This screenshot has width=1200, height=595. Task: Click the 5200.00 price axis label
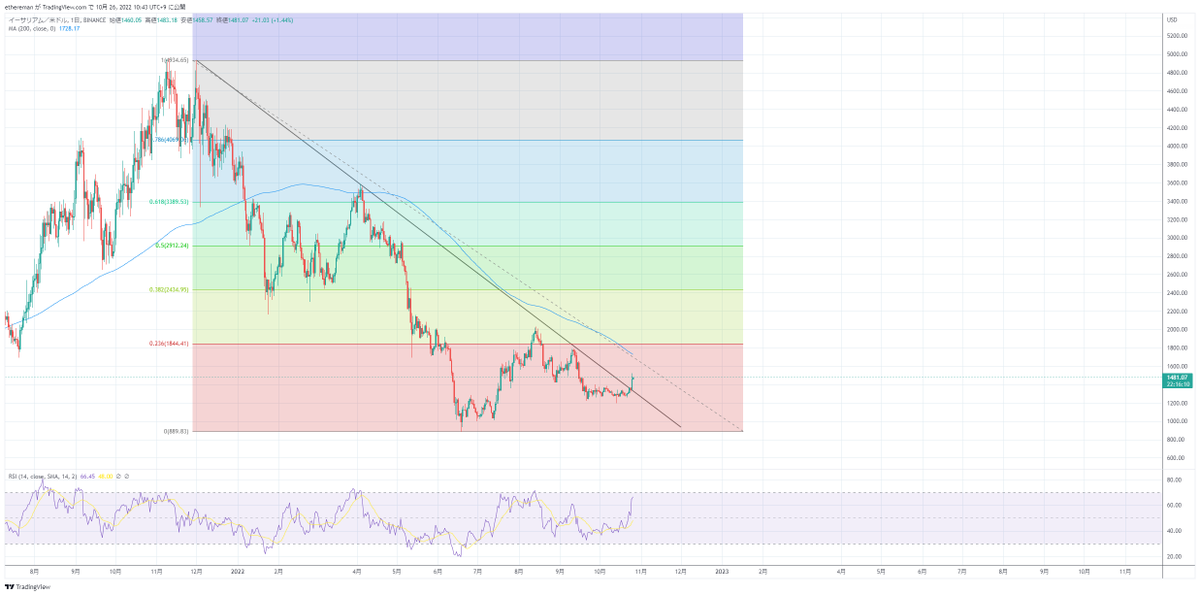click(x=1176, y=36)
